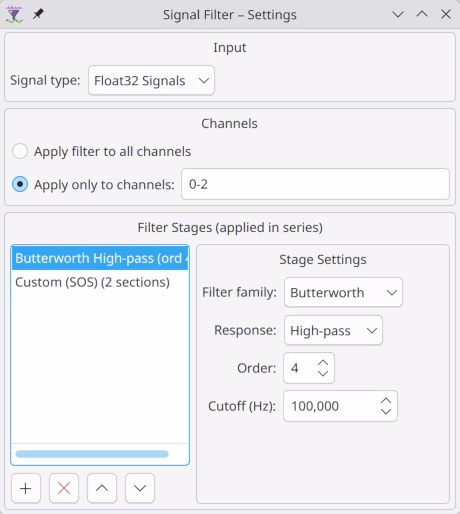Click the stage list horizontal scrollbar
460x514 pixels.
tap(92, 454)
